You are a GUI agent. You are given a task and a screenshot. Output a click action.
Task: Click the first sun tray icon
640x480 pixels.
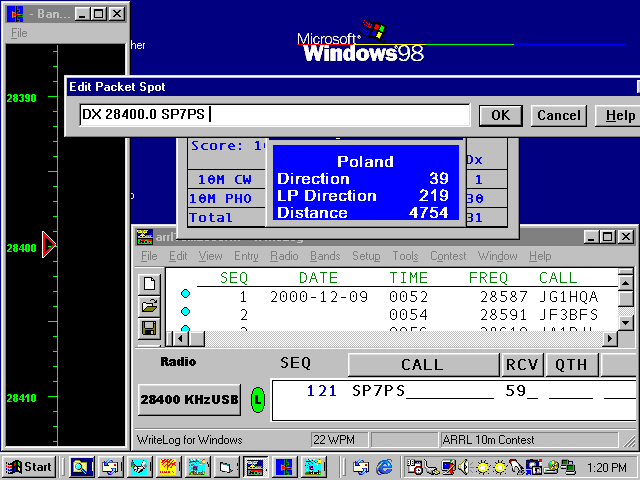coord(483,467)
